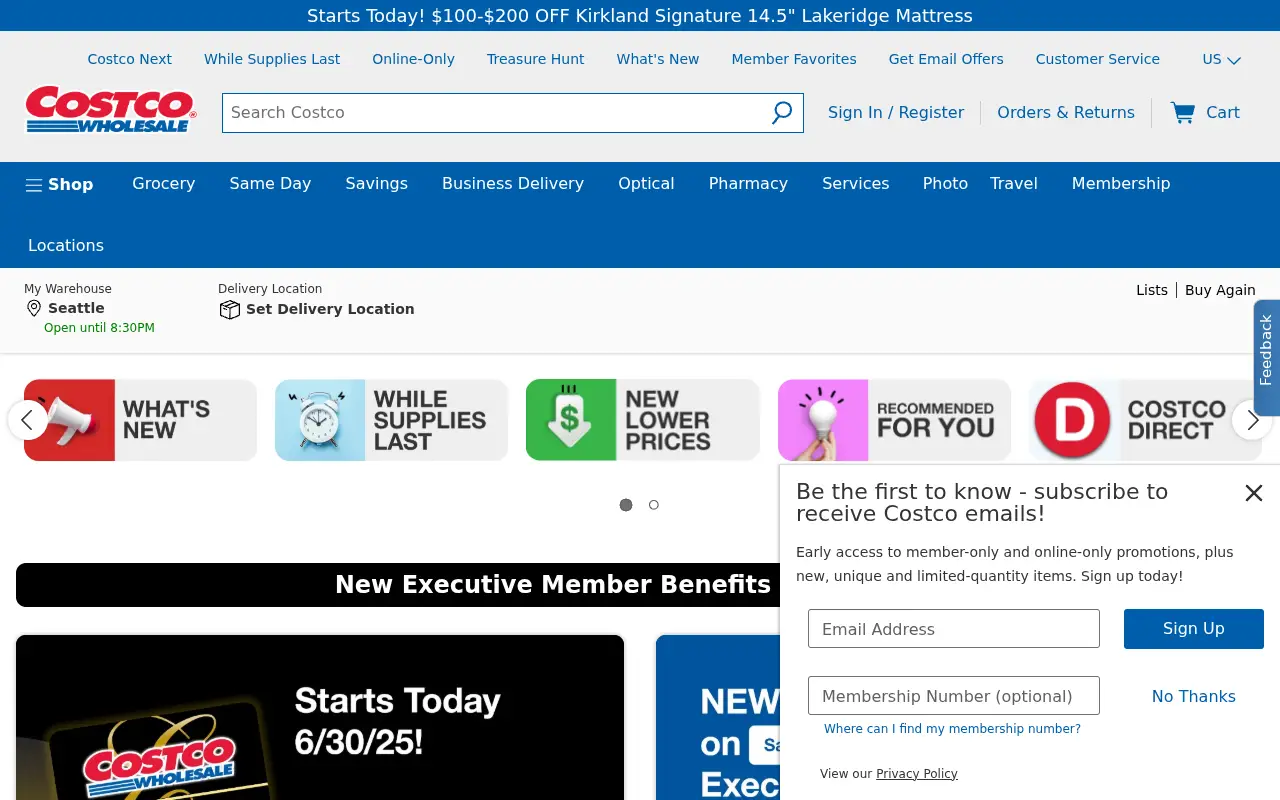Open the Treasure Hunt link

(536, 59)
